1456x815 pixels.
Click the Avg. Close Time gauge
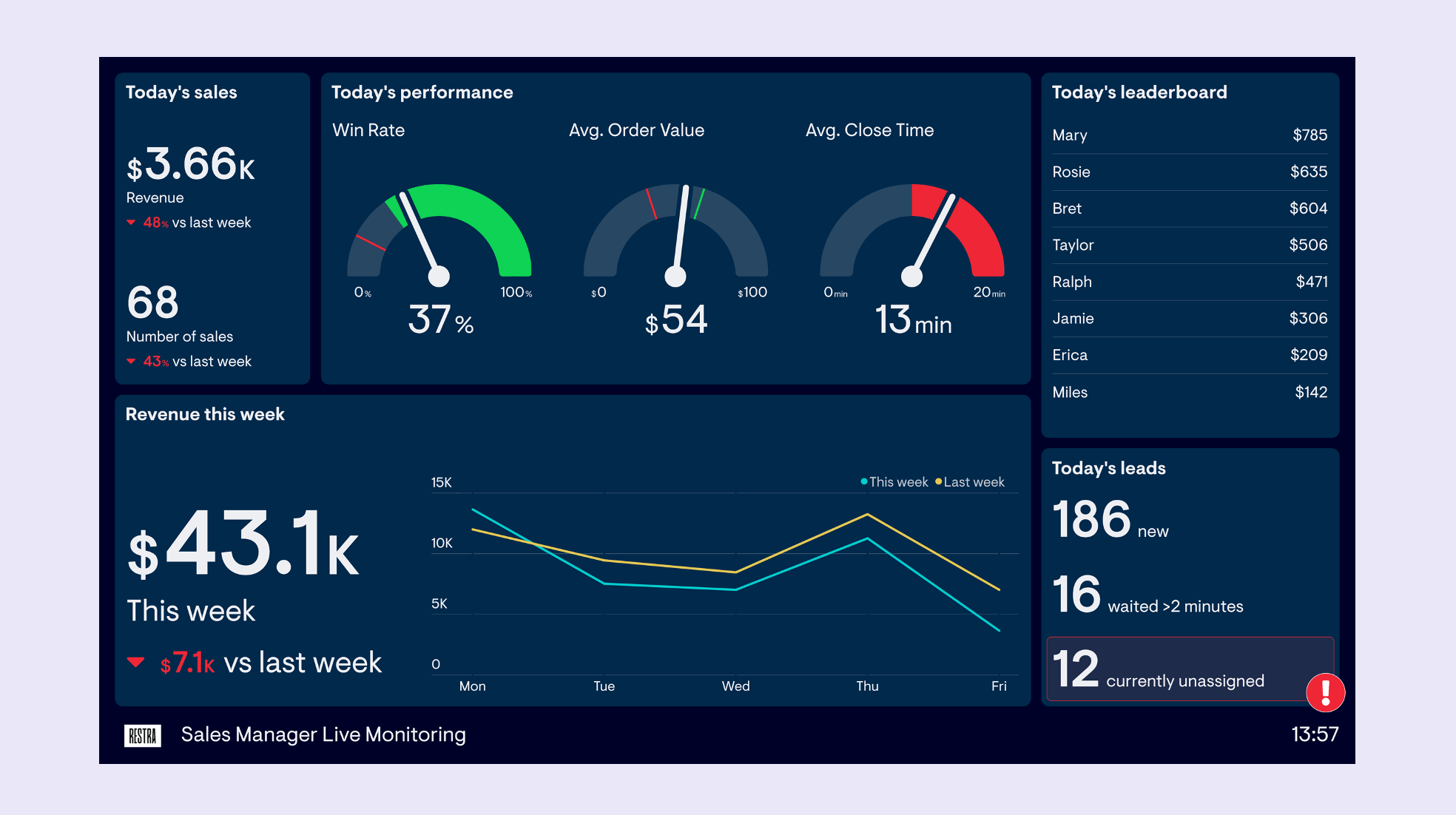click(912, 237)
